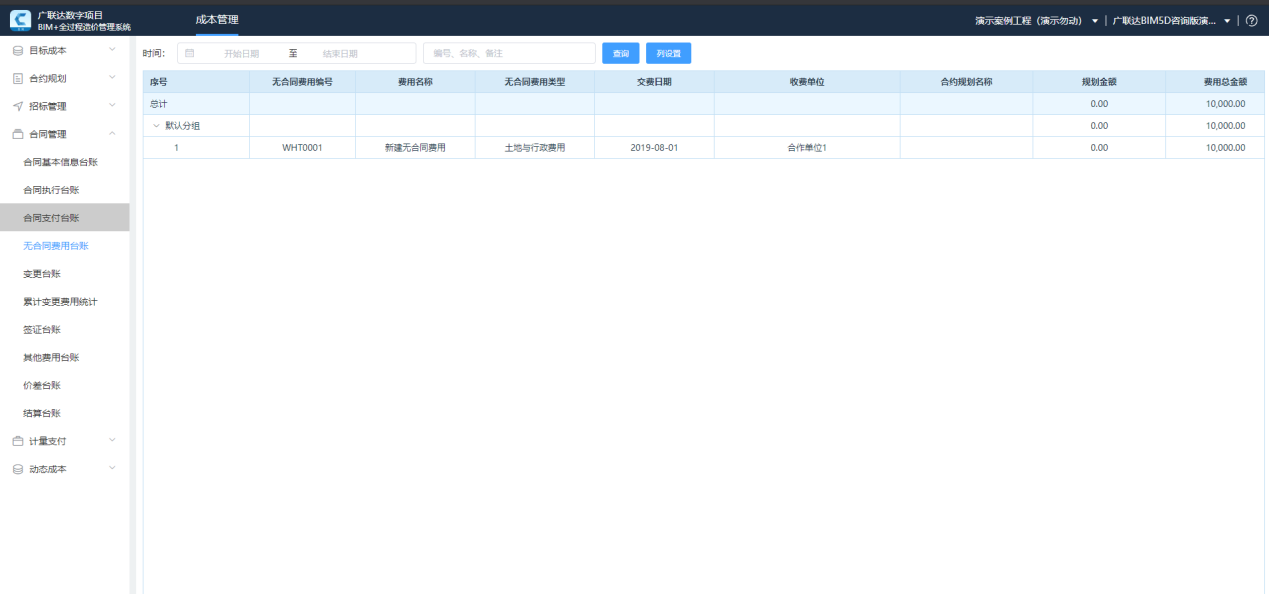Click the 查询 search button
Image resolution: width=1269 pixels, height=594 pixels.
coord(621,53)
